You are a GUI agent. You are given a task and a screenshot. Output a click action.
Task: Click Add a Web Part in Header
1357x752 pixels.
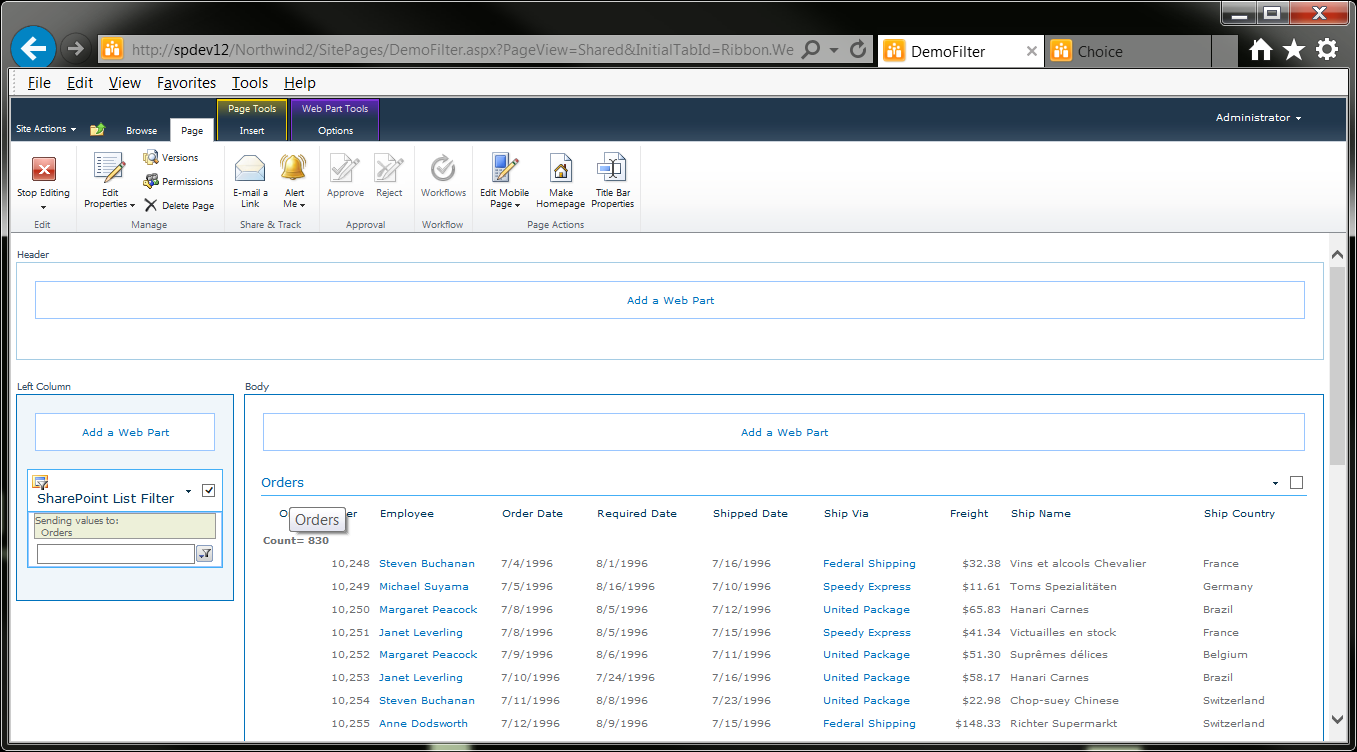click(x=670, y=300)
